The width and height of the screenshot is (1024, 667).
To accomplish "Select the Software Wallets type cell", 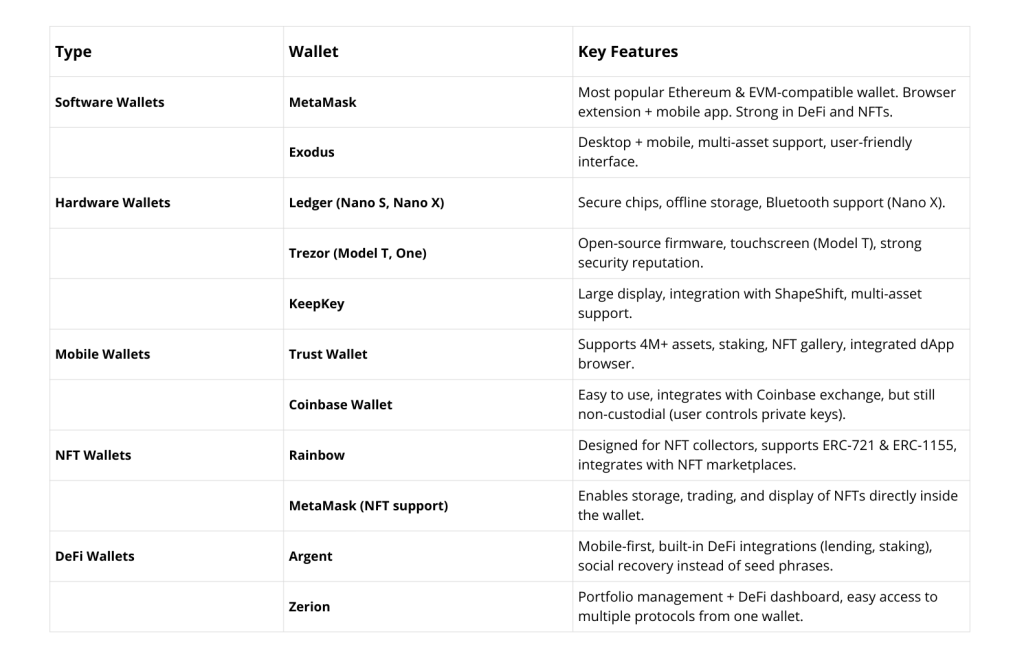I will [x=110, y=102].
